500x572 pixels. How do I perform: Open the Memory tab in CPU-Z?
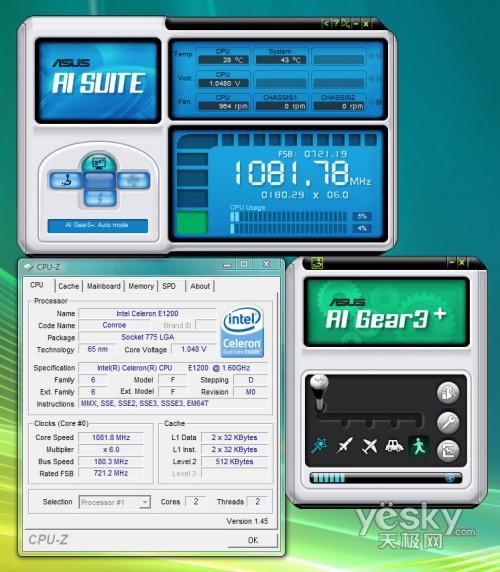tap(141, 286)
